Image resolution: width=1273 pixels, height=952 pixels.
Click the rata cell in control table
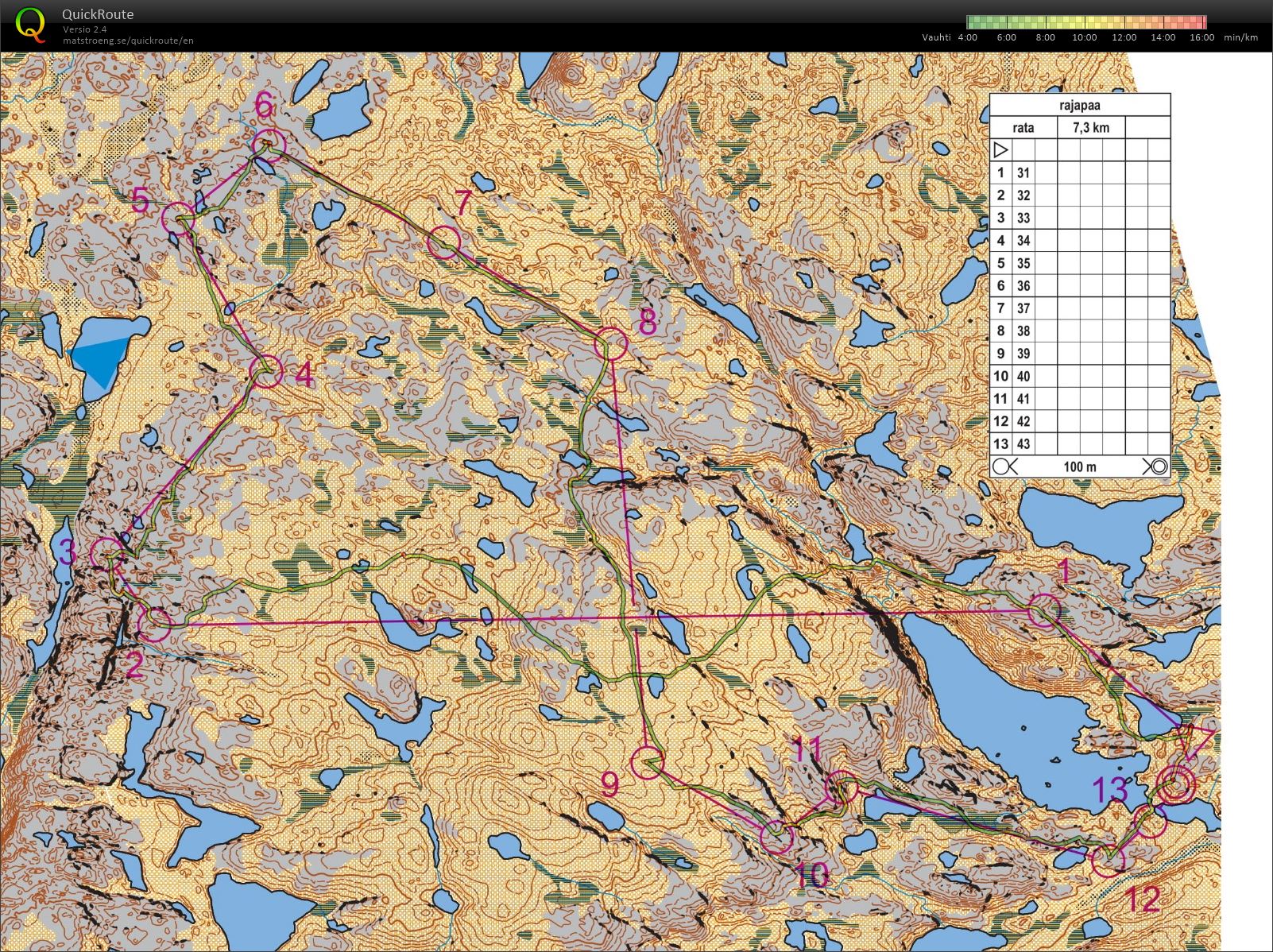pyautogui.click(x=1023, y=127)
